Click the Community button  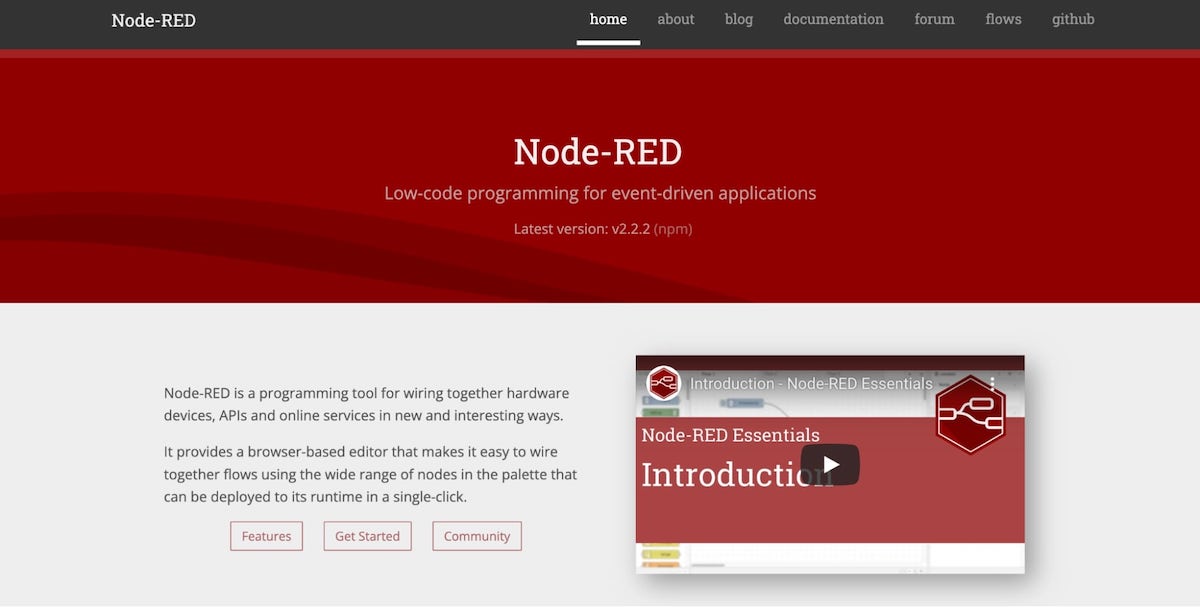477,536
